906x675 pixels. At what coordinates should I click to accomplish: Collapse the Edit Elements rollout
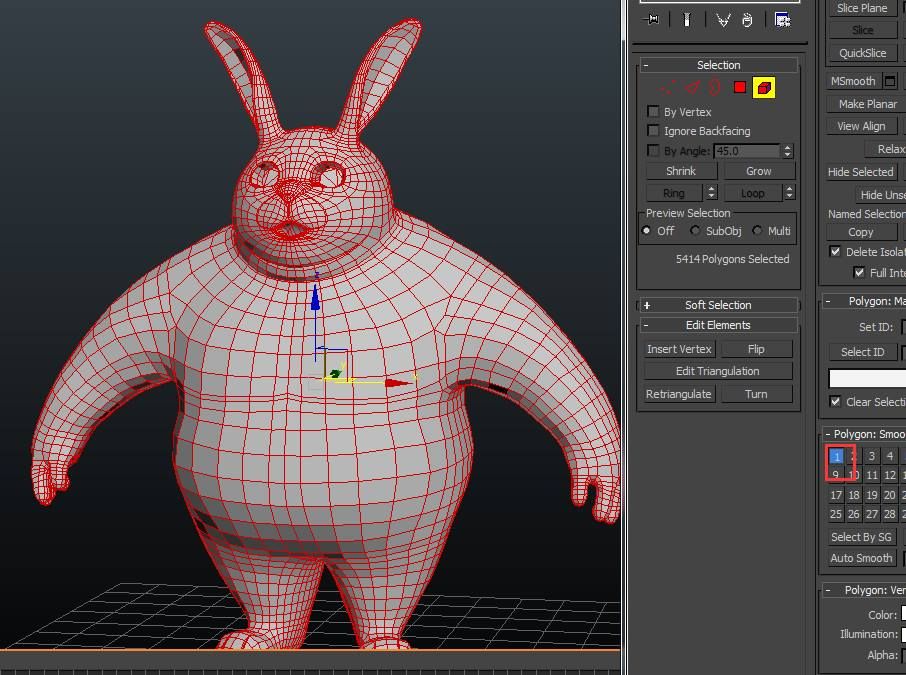(x=718, y=325)
